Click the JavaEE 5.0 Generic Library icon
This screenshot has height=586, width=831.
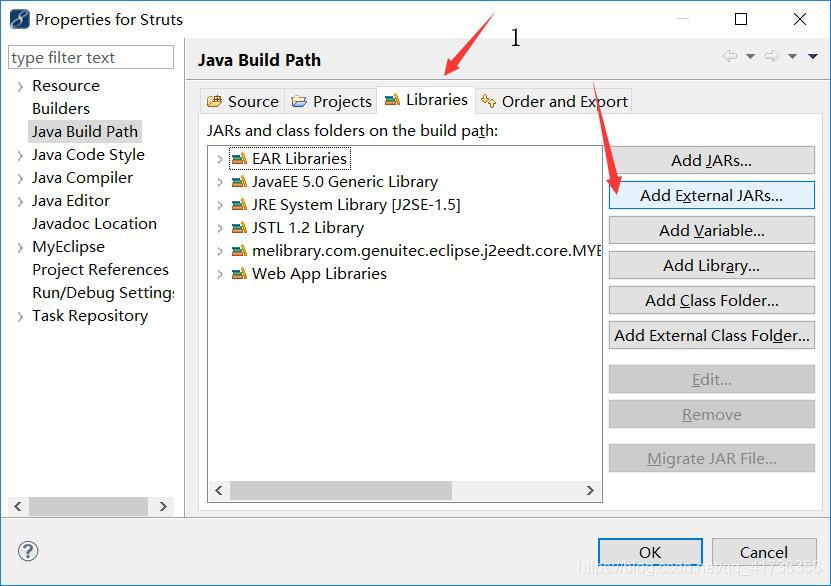click(240, 182)
